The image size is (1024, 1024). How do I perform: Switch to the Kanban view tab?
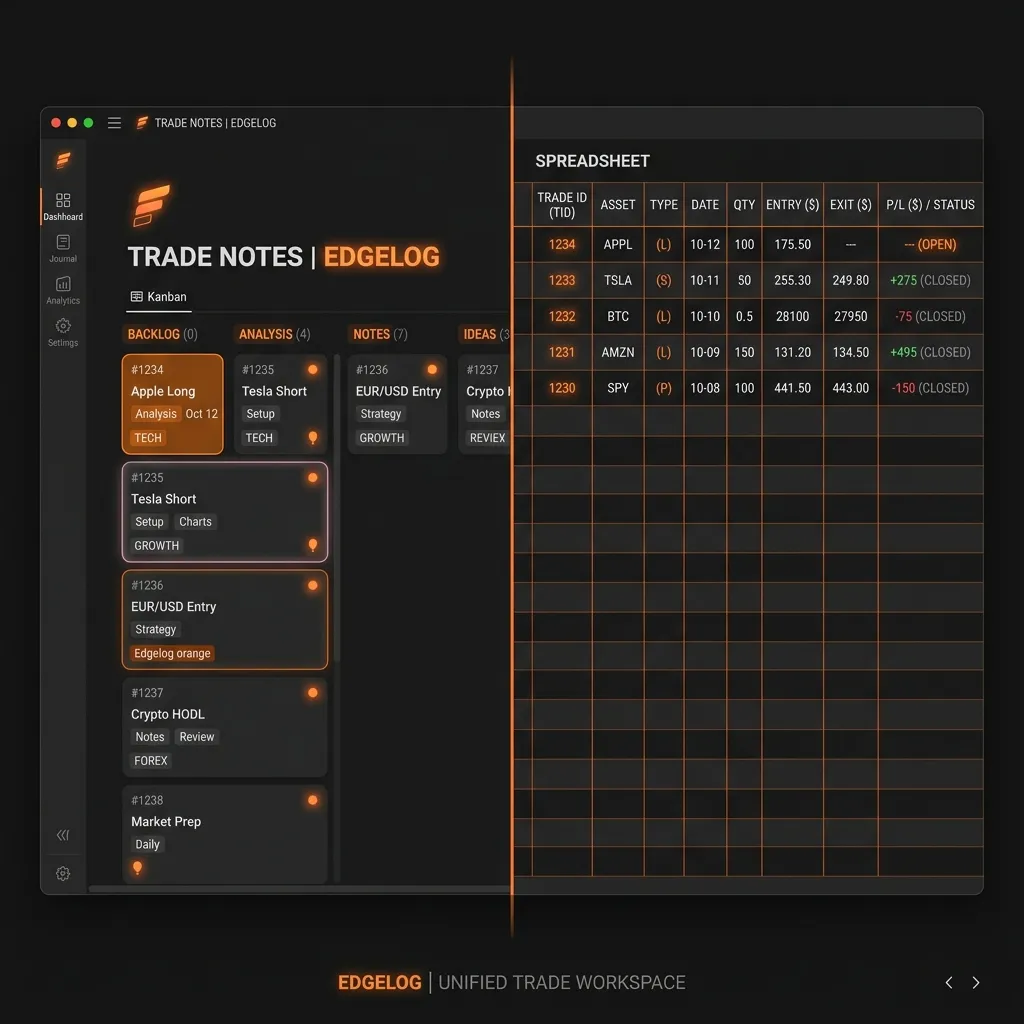click(159, 296)
